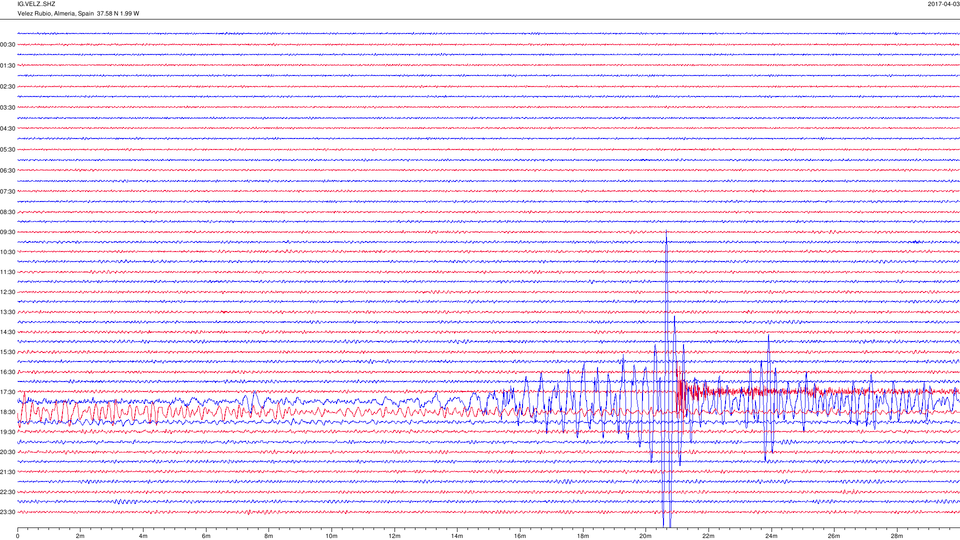Select the 13:30 time label
This screenshot has width=960, height=540.
7,312
